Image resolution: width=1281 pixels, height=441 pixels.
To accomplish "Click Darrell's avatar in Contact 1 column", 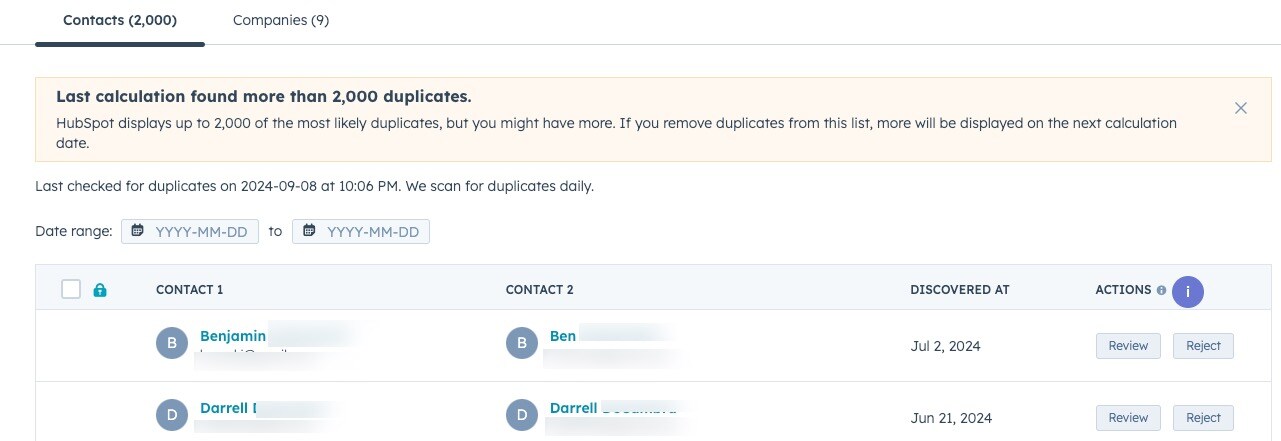I will (172, 416).
